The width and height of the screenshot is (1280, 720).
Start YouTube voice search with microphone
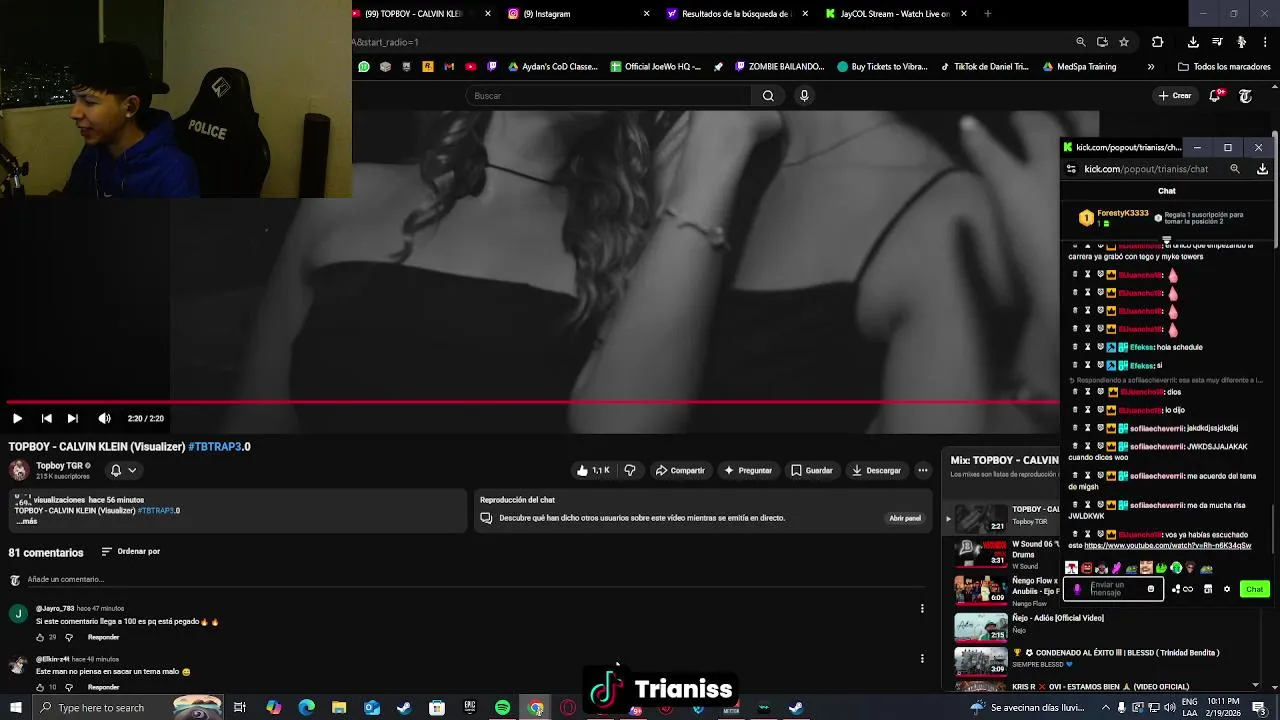(x=804, y=96)
